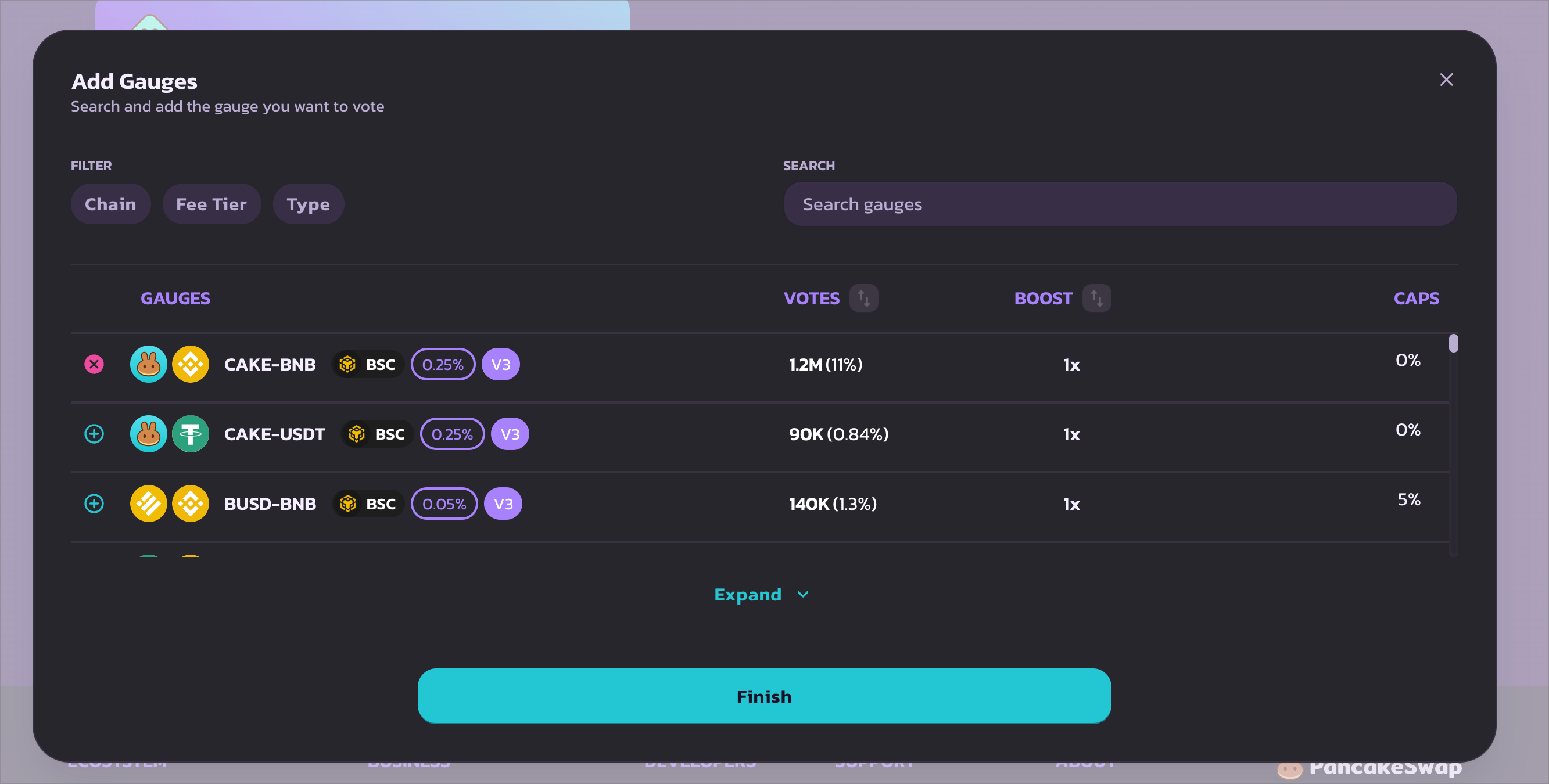Open the Type filter dropdown
The image size is (1549, 784).
(x=309, y=204)
